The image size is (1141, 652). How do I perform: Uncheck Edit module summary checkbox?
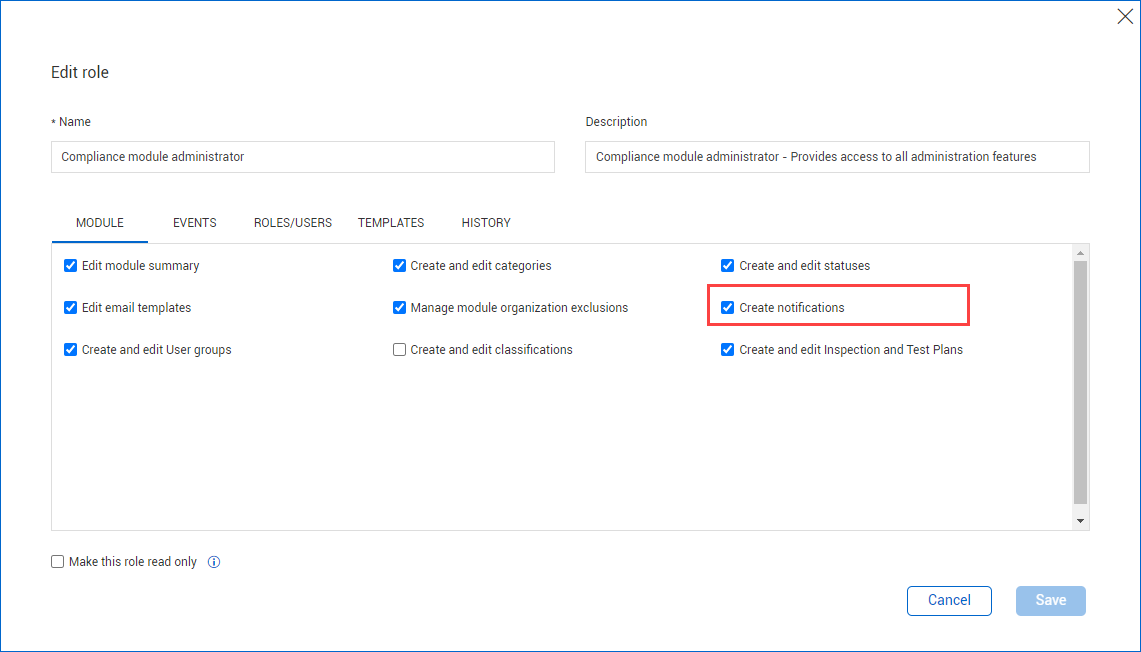(x=71, y=266)
